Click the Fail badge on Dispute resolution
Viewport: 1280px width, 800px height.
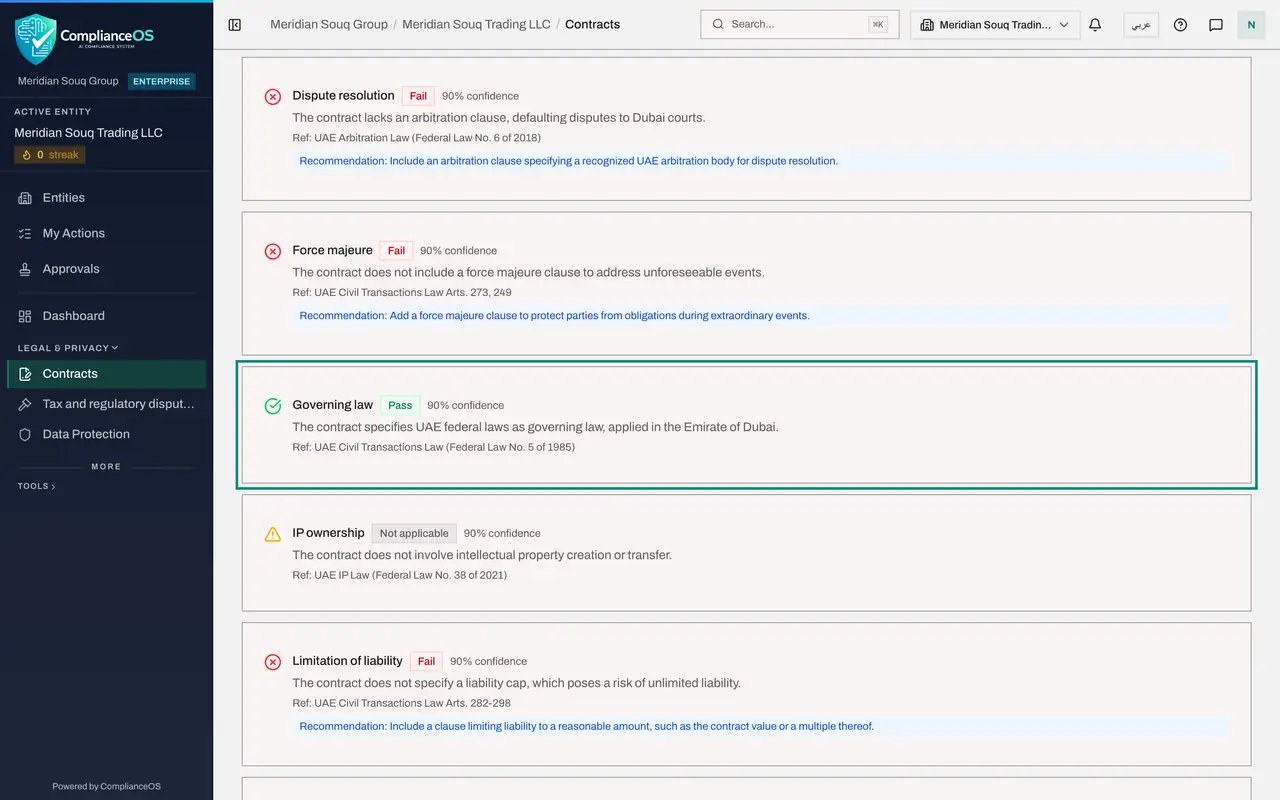(418, 96)
